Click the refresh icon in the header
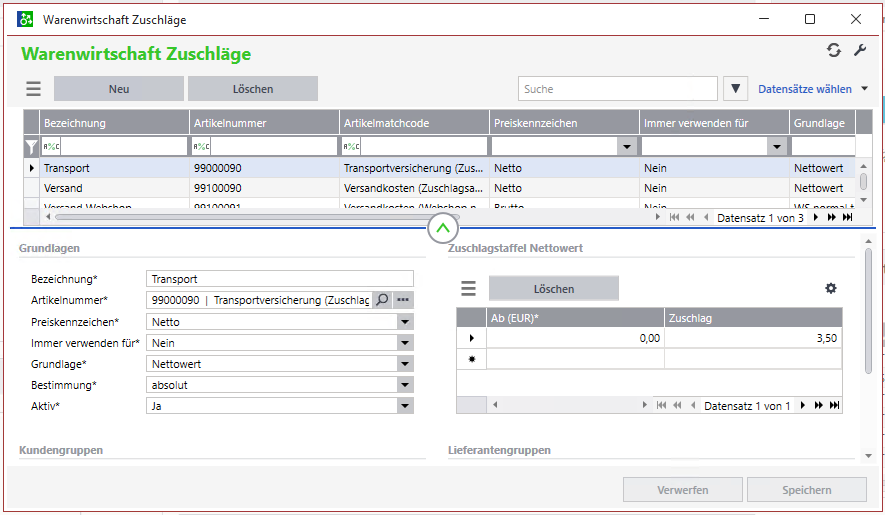Viewport: 885px width, 515px height. point(833,51)
